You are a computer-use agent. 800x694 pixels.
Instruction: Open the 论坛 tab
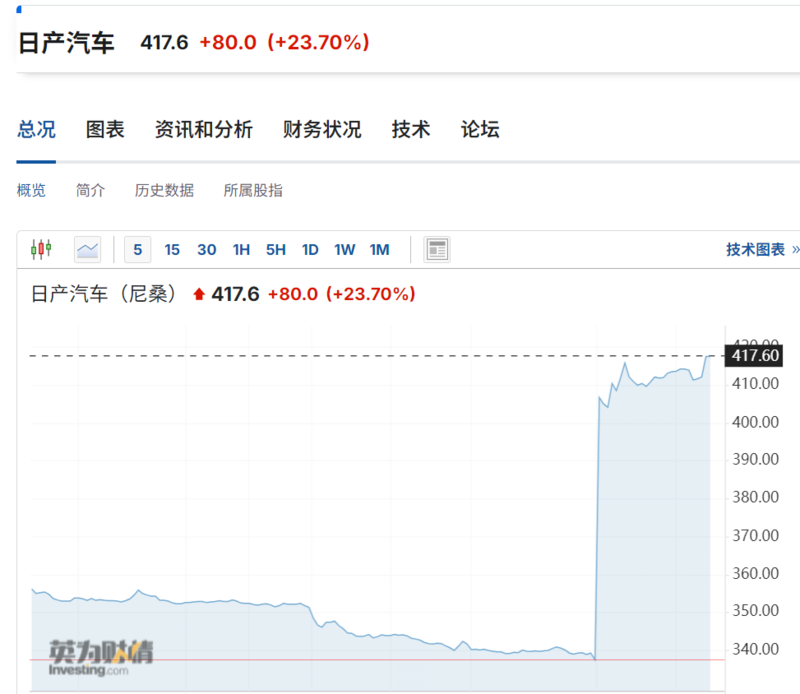coord(480,130)
